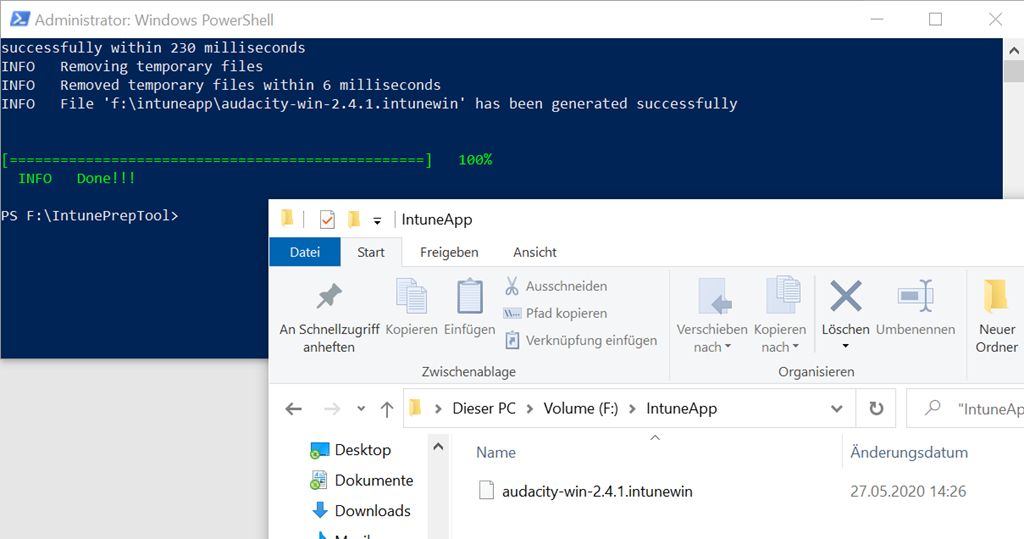Viewport: 1024px width, 539px height.
Task: Click the Kopieren clipboard icon
Action: click(411, 297)
